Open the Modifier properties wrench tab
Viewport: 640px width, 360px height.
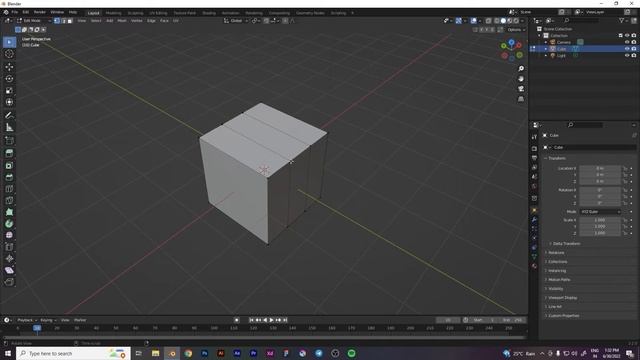pyautogui.click(x=534, y=220)
